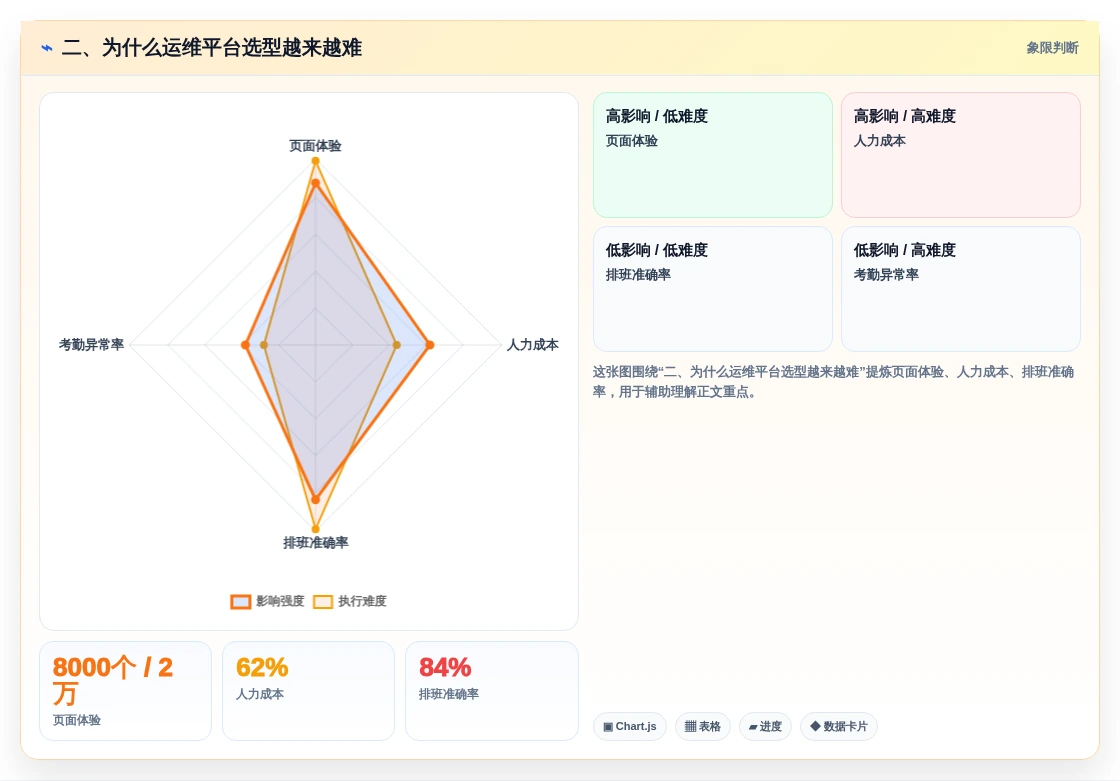Click the 考勤异常率 radar axis label
The height and width of the screenshot is (781, 1120).
(x=91, y=344)
